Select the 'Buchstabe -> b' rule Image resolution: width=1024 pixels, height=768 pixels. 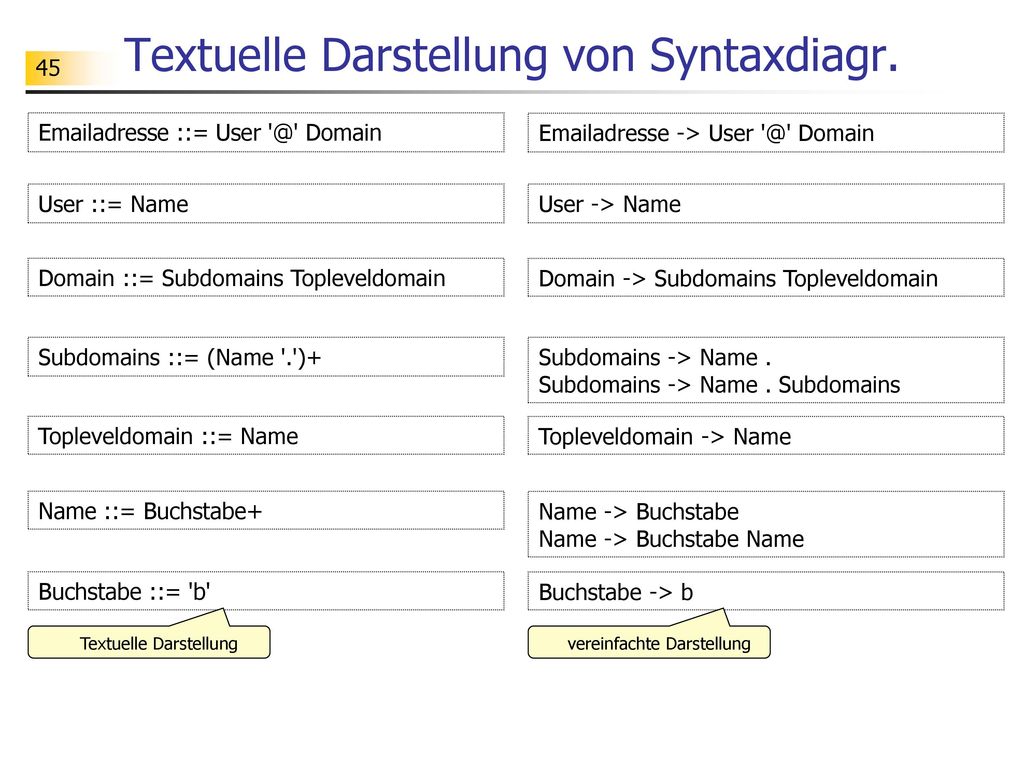pyautogui.click(x=766, y=591)
